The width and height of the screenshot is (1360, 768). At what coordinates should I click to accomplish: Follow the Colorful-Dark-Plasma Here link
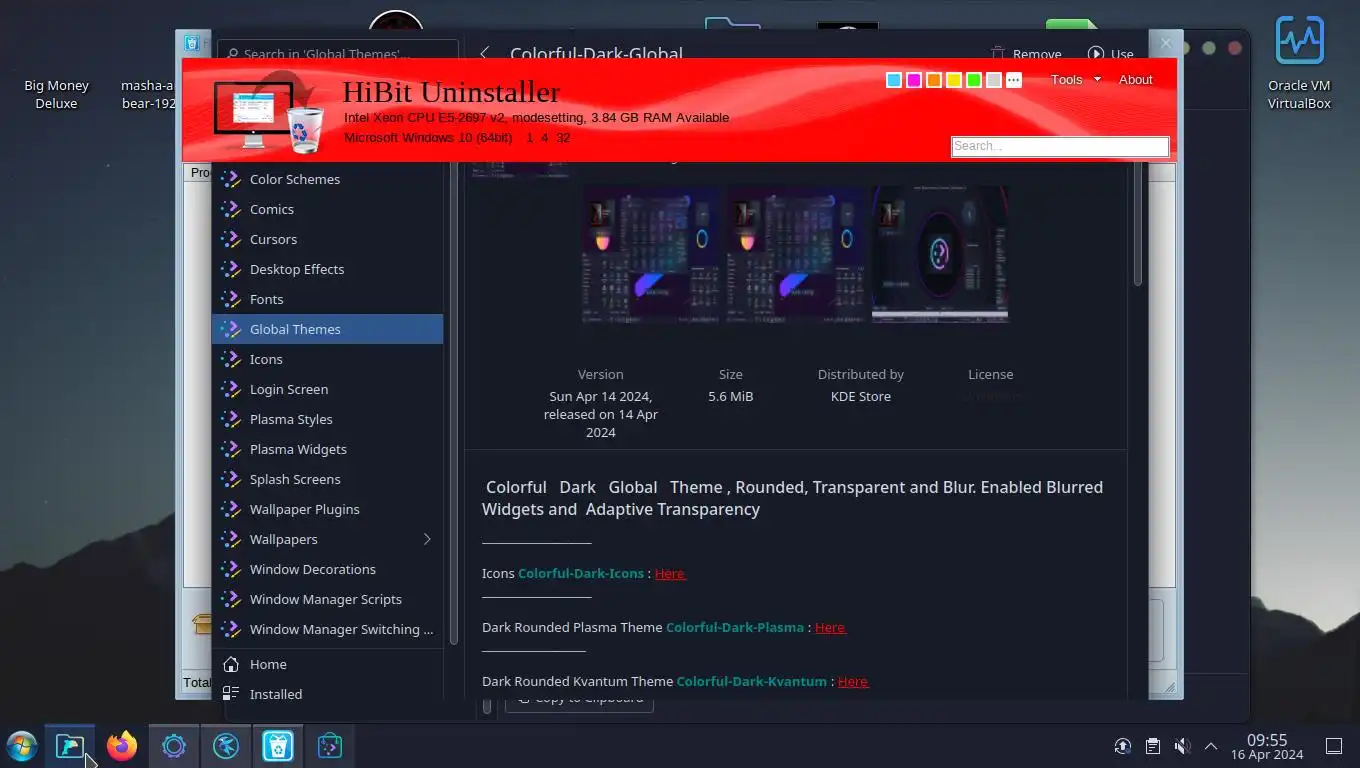pyautogui.click(x=830, y=627)
